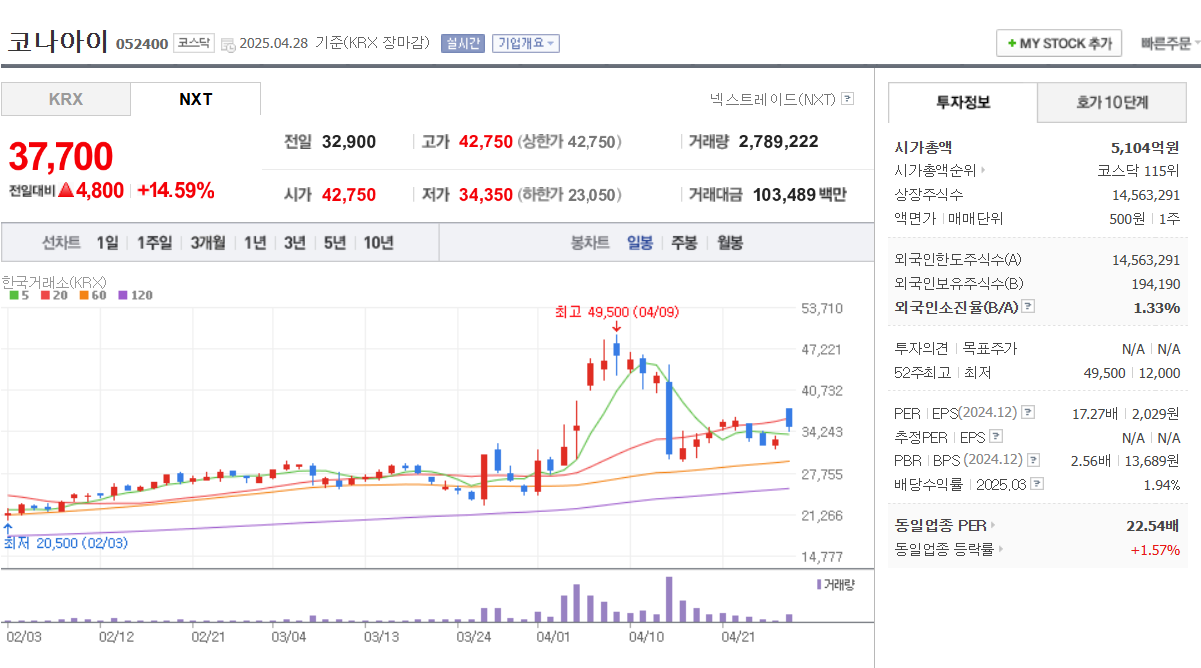Click the 거래량 volume legend marker
This screenshot has width=1201, height=668.
click(820, 584)
